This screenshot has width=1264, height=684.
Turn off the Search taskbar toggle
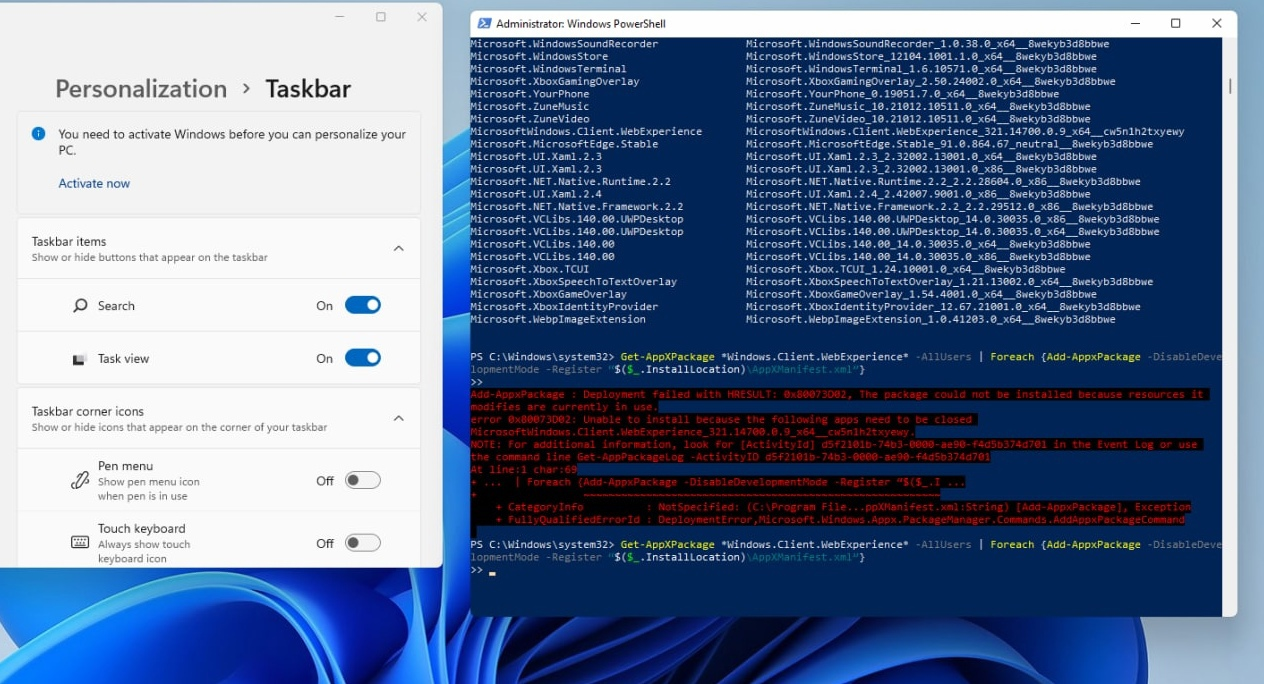tap(363, 305)
